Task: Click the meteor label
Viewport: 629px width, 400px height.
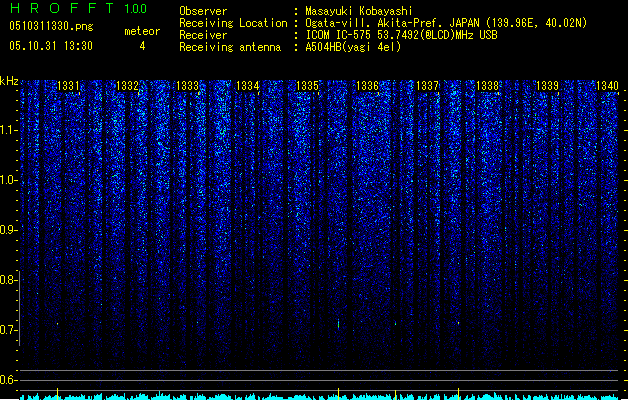Action: click(x=142, y=31)
